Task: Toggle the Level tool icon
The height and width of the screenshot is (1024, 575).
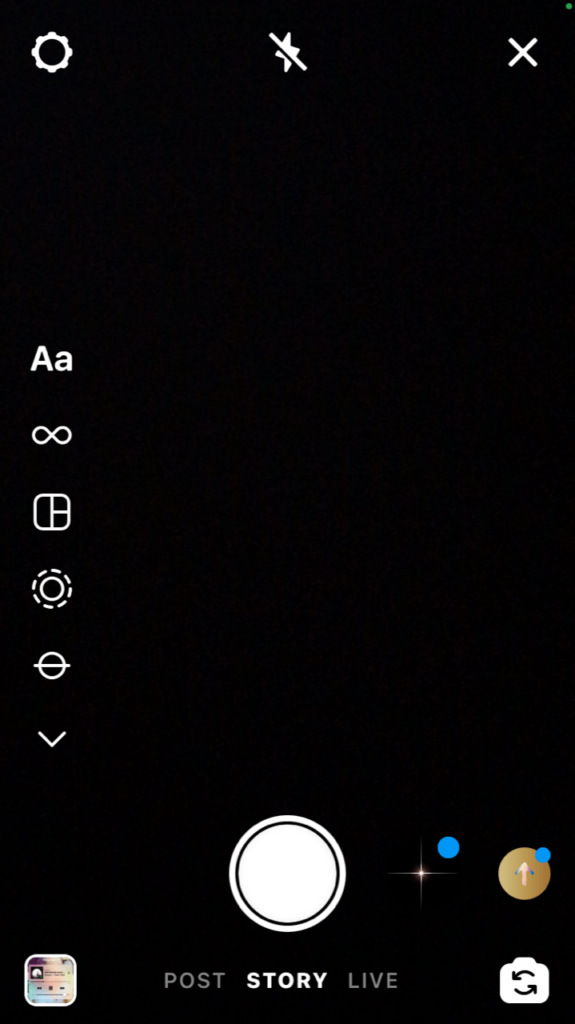Action: (x=52, y=666)
